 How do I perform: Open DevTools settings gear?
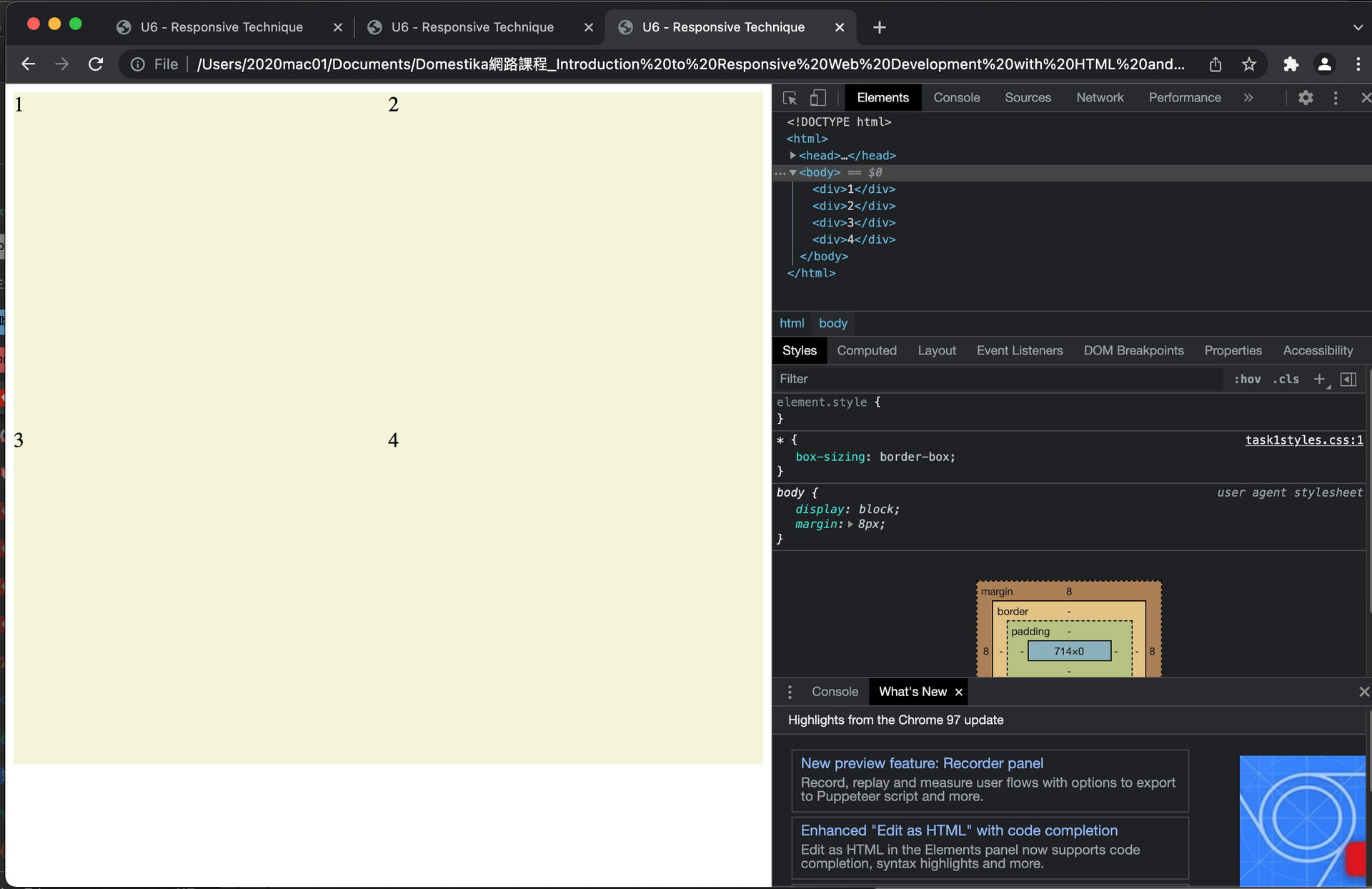tap(1306, 98)
